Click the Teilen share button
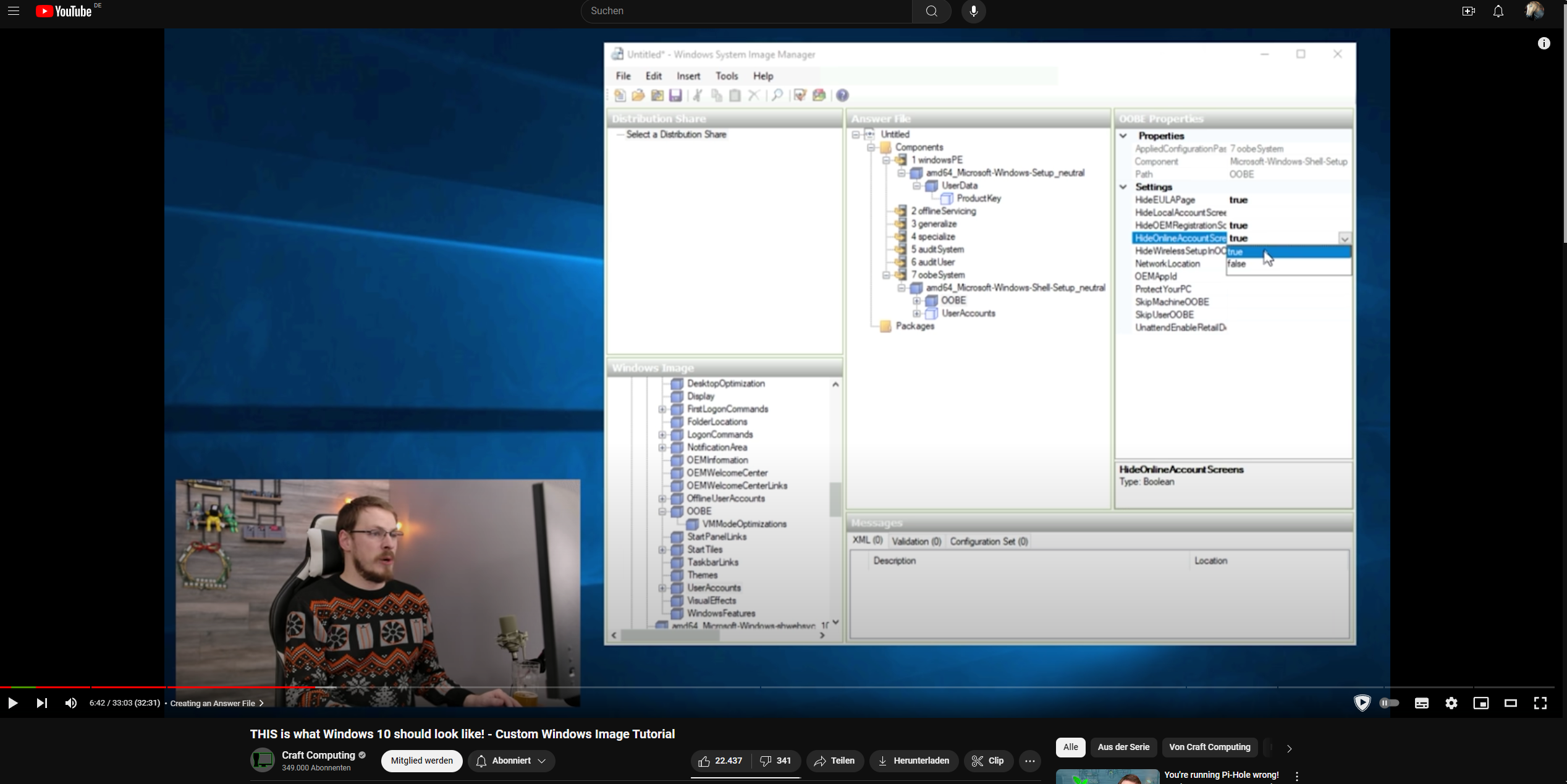The width and height of the screenshot is (1567, 784). (x=834, y=761)
